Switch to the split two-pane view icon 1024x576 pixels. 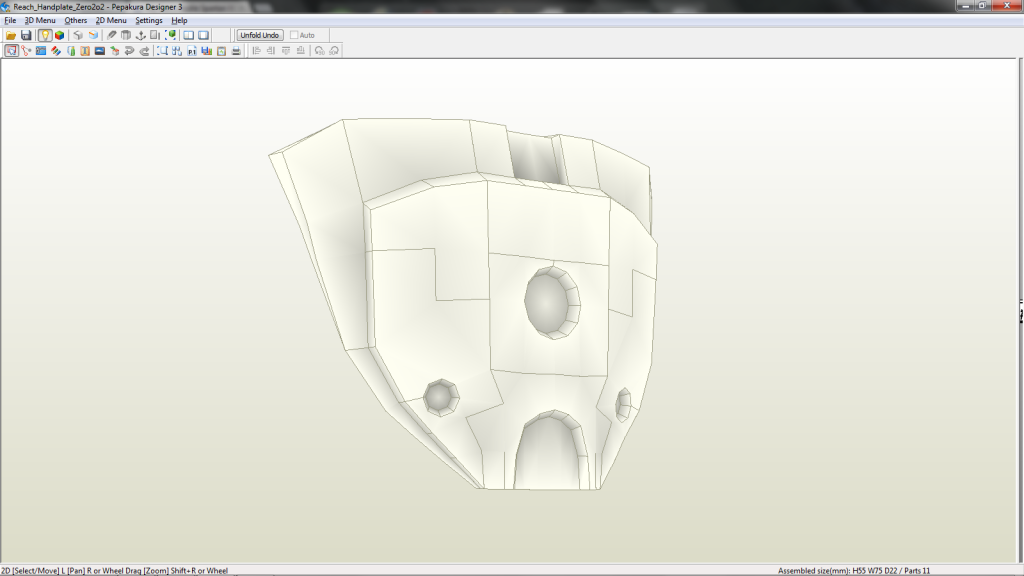click(189, 35)
